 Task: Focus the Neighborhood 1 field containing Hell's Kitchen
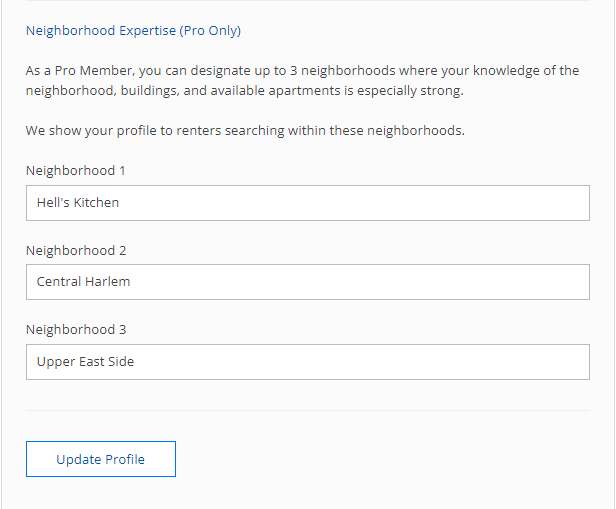tap(308, 203)
